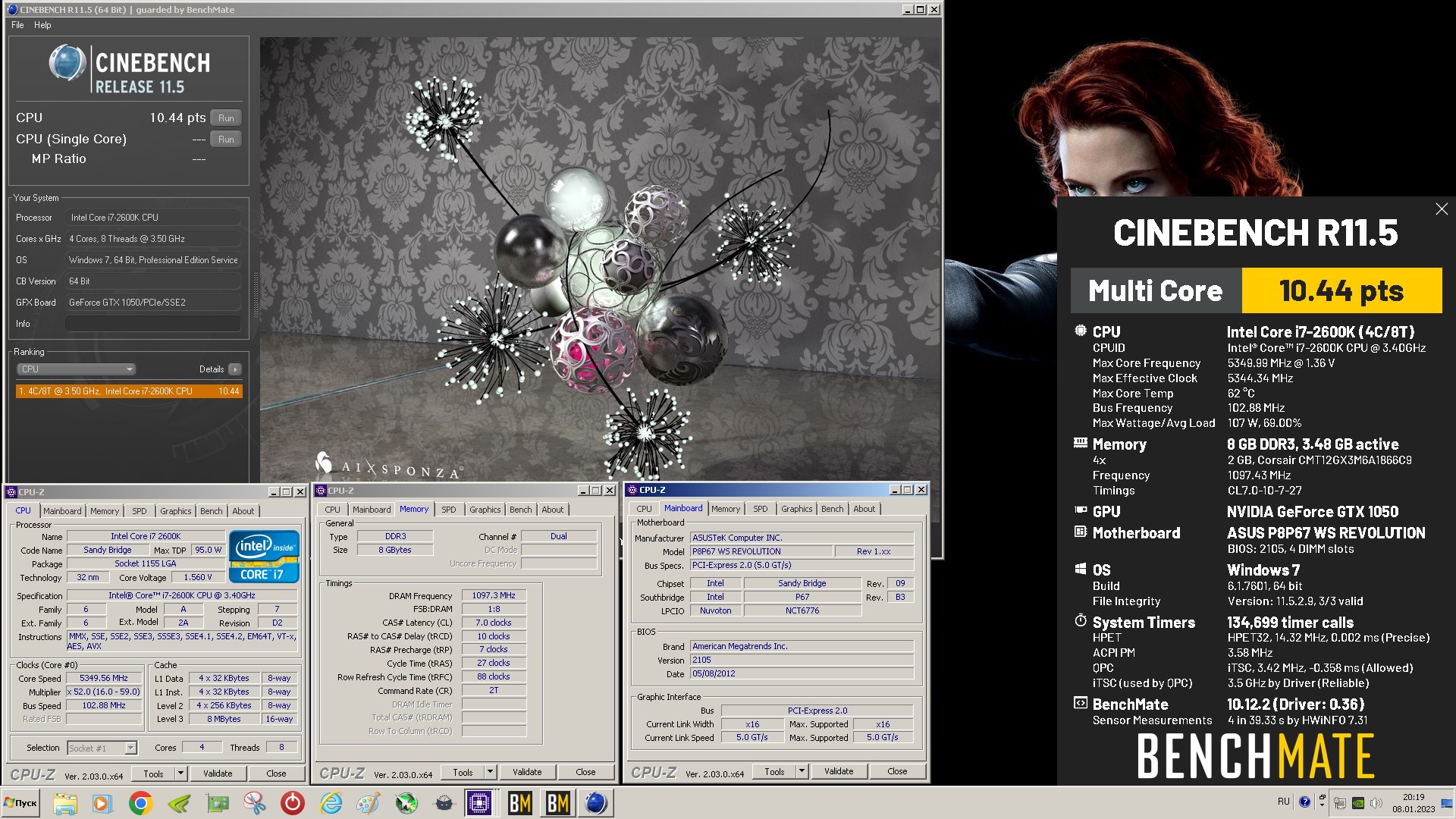
Task: Click the Intel Core i7 logo in CPU-Z
Action: pos(265,556)
